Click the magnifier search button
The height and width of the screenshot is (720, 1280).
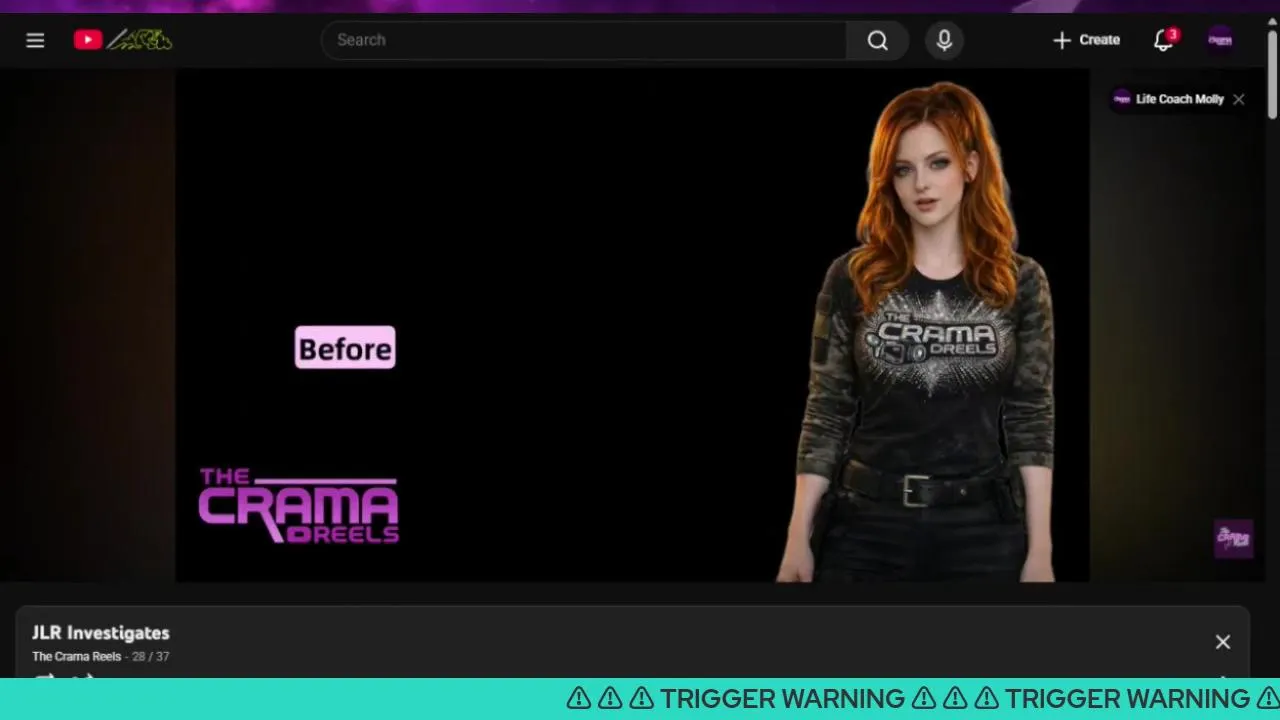[x=877, y=40]
